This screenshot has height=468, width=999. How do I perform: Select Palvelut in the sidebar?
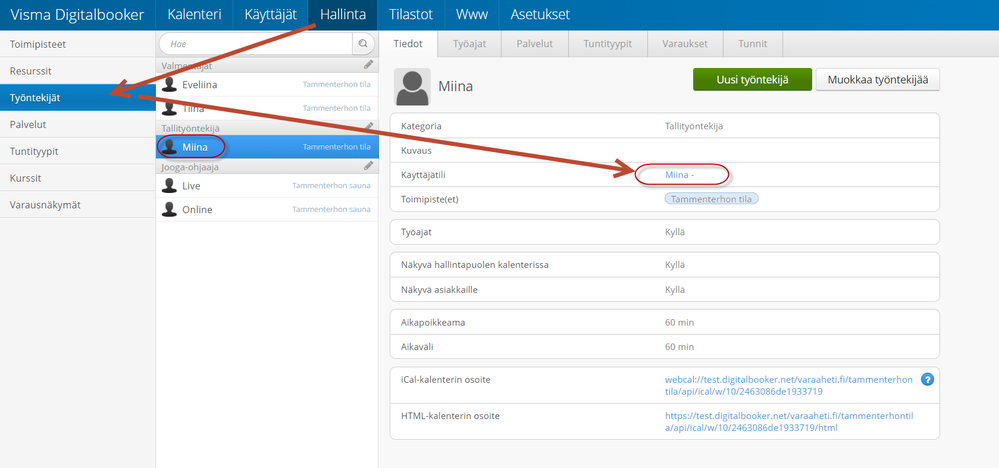[x=78, y=125]
